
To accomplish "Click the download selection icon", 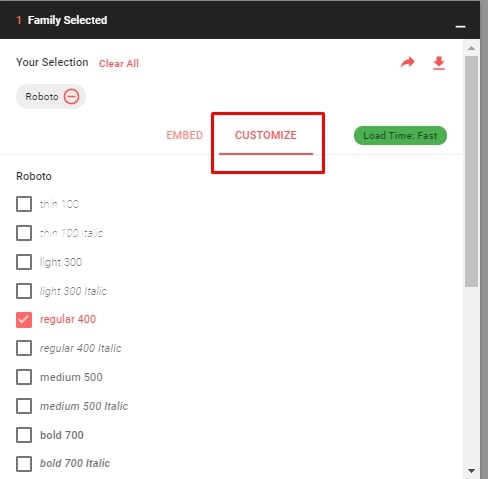I will [439, 63].
